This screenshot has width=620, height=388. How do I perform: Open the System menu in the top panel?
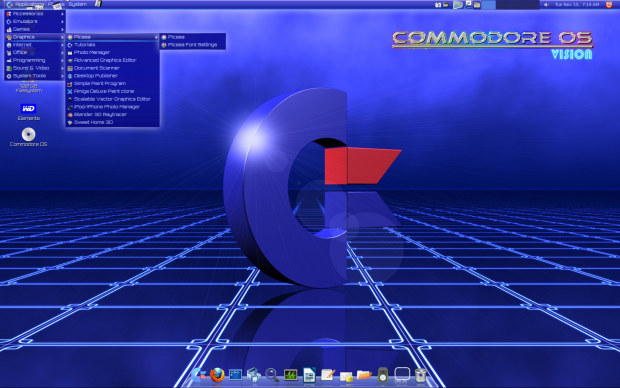[78, 4]
